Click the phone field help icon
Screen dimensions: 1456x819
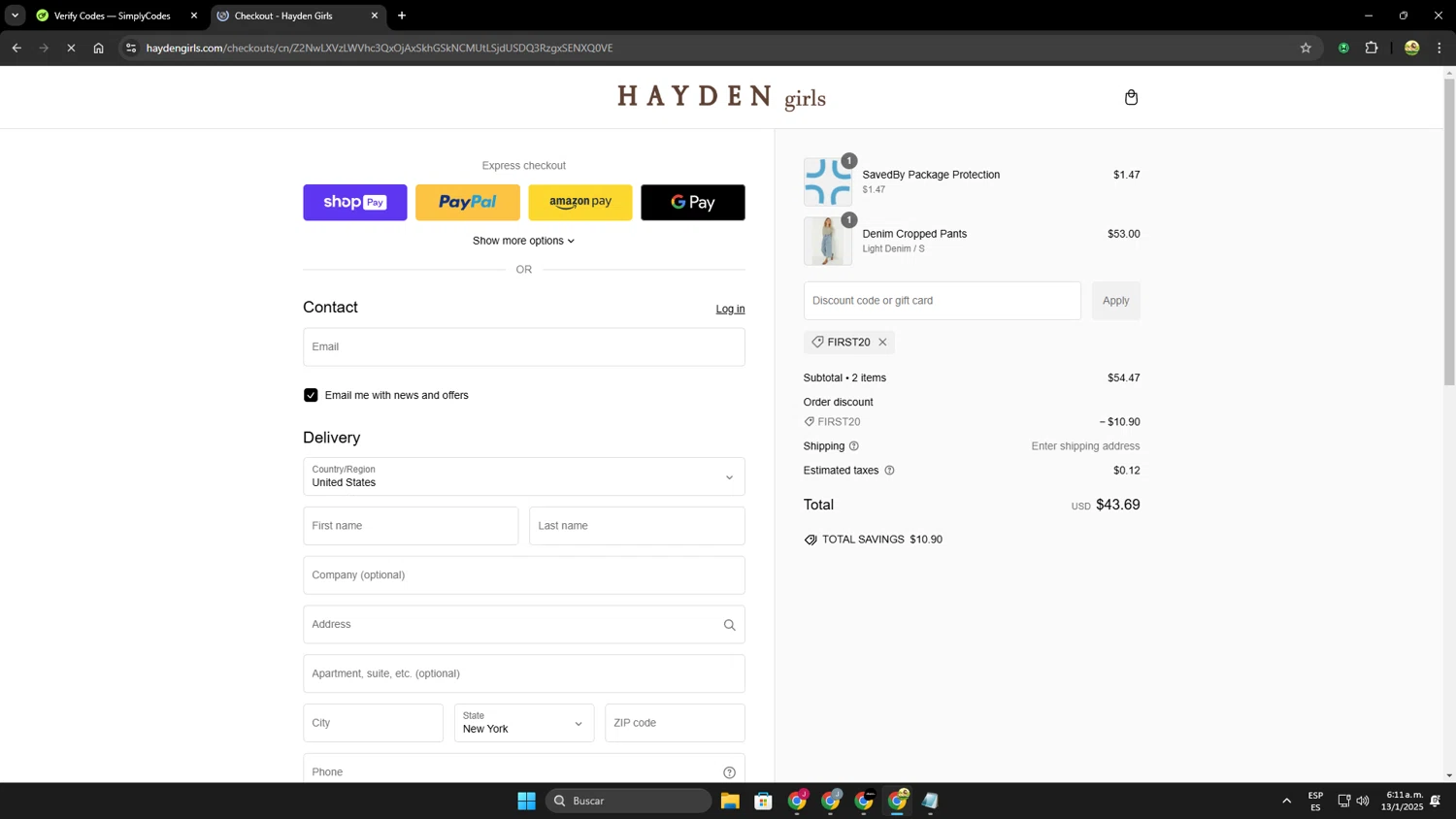pos(729,772)
